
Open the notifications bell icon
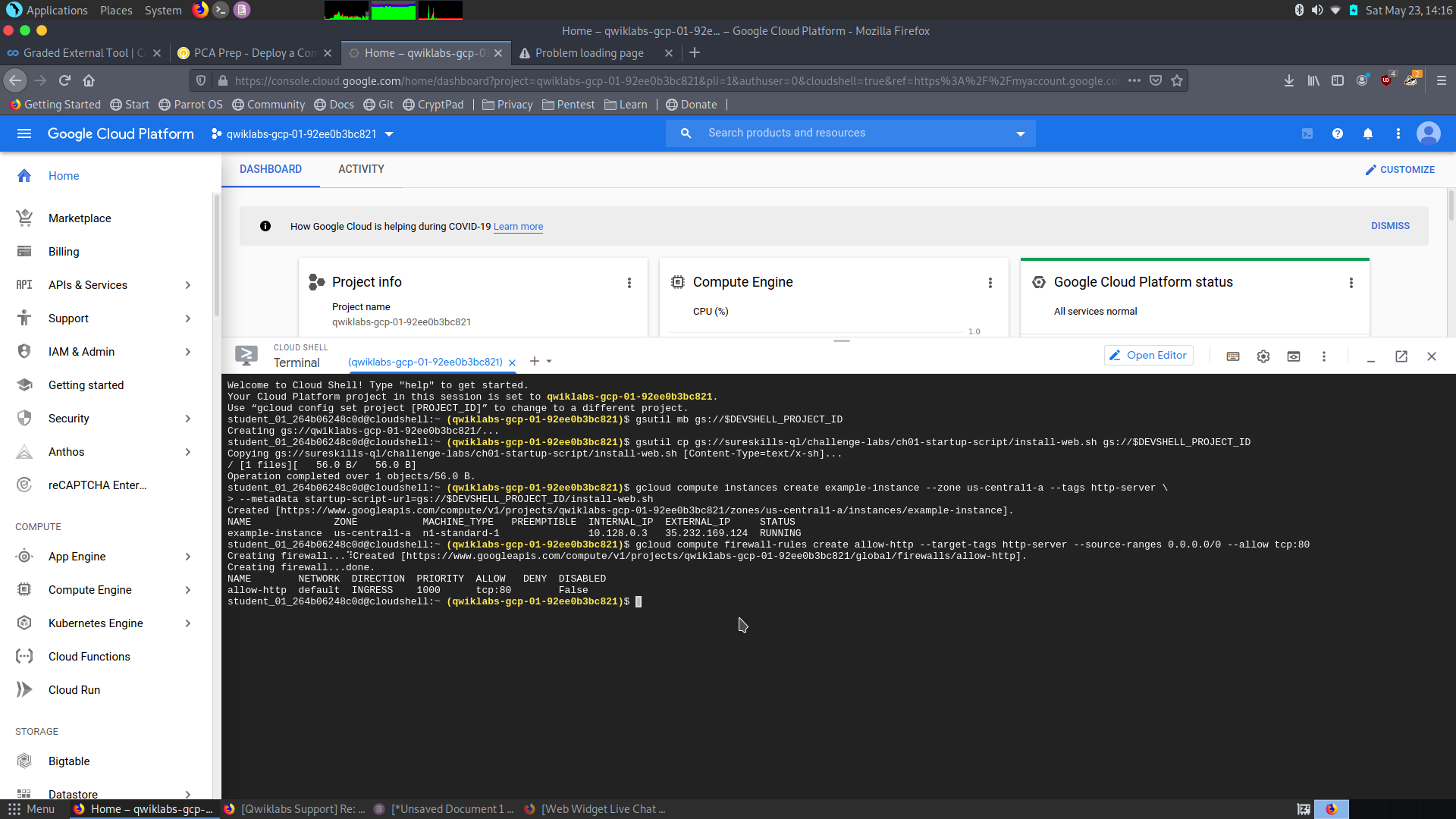point(1367,133)
